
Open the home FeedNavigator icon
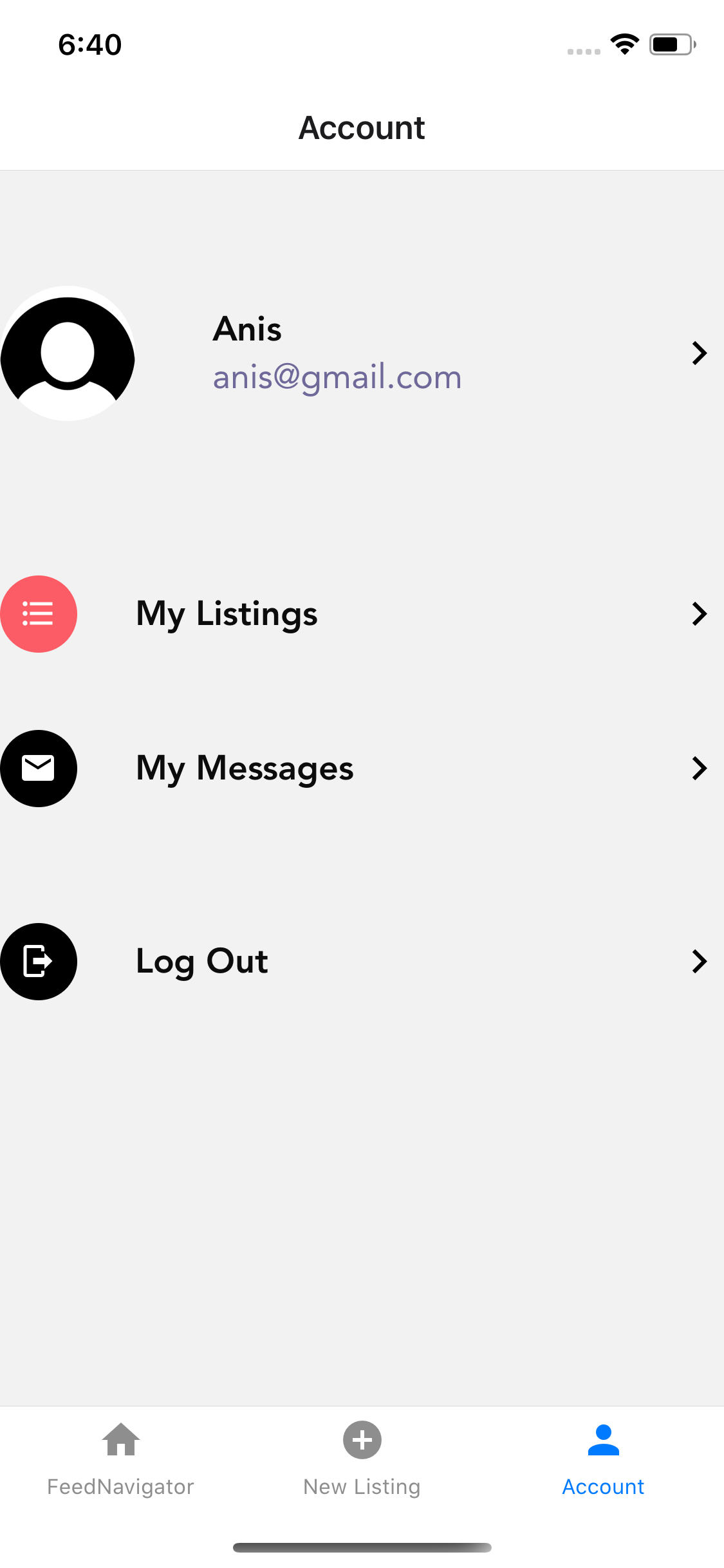[121, 1439]
